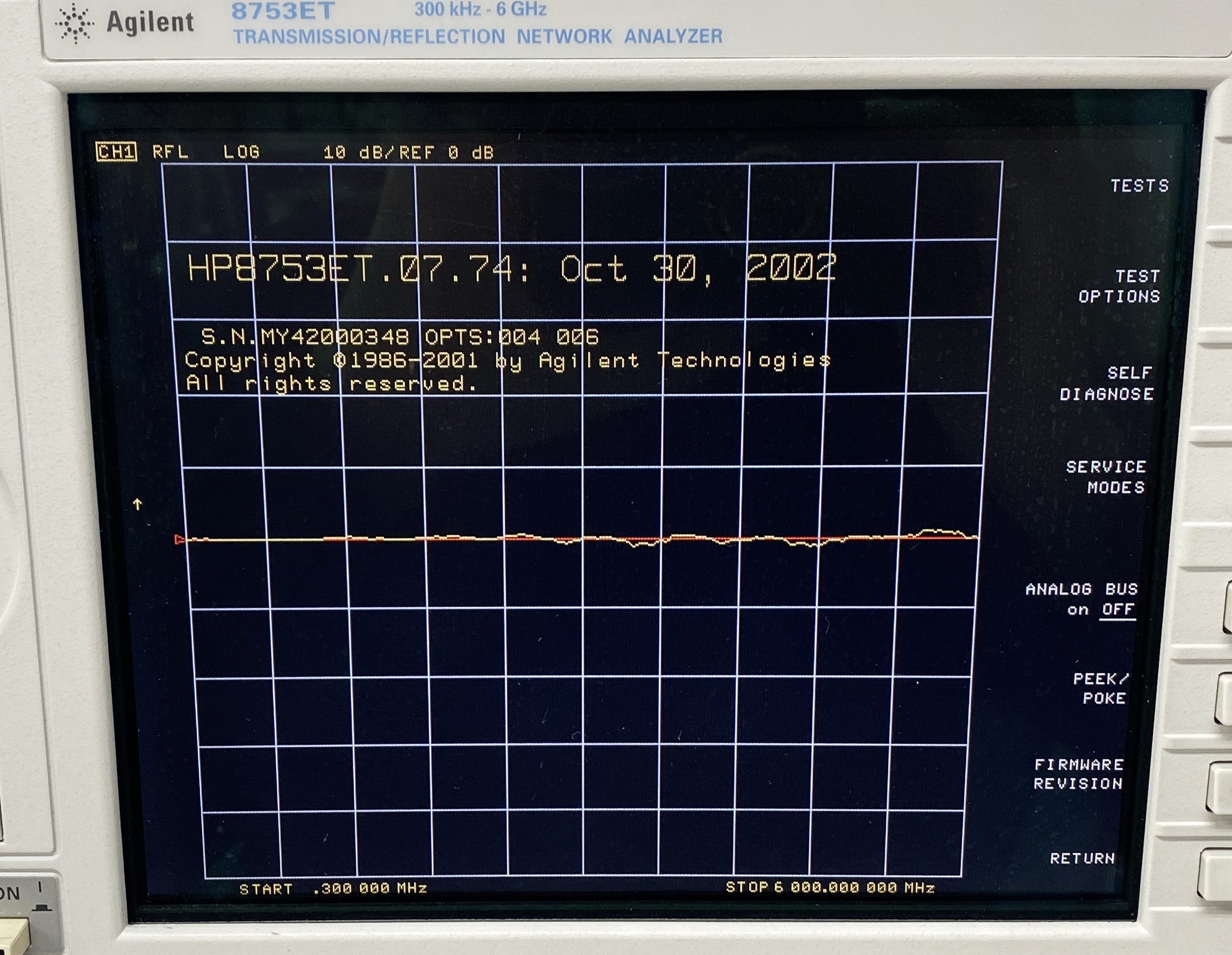Select the CH1 channel indicator
Viewport: 1232px width, 955px height.
(116, 152)
